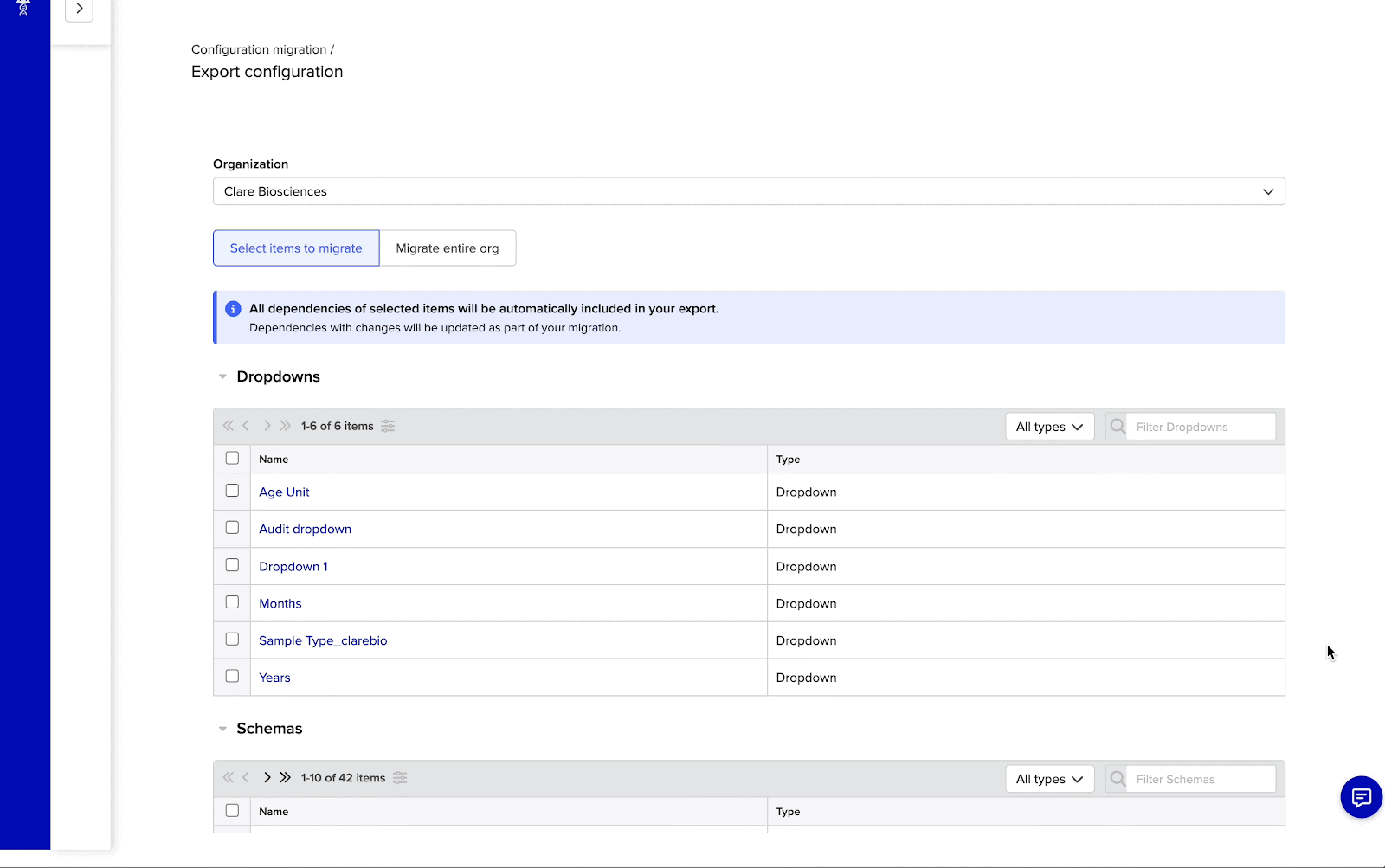Expand the collapsed sidebar with the chevron button
1385x868 pixels.
[79, 10]
